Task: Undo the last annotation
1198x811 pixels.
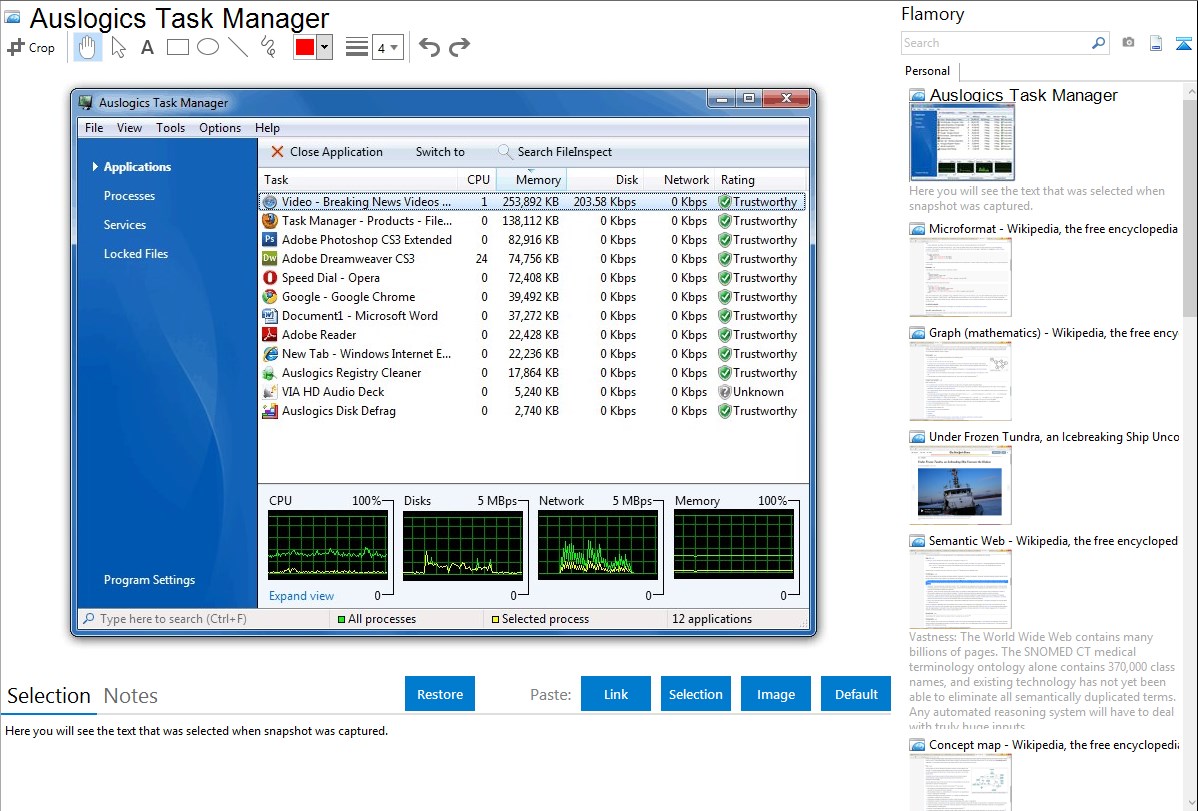Action: [x=429, y=47]
